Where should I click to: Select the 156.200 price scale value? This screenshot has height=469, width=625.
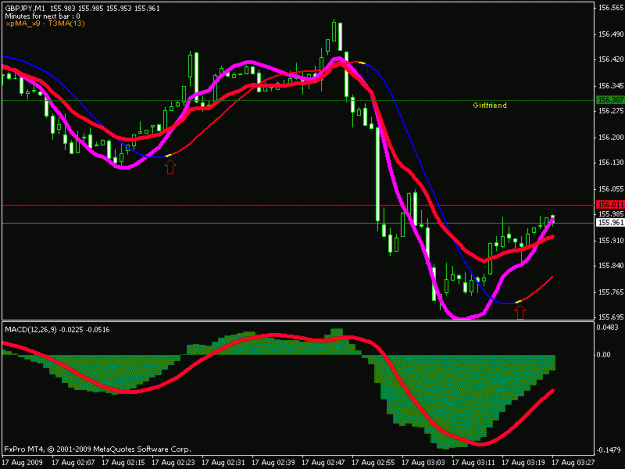coord(611,137)
